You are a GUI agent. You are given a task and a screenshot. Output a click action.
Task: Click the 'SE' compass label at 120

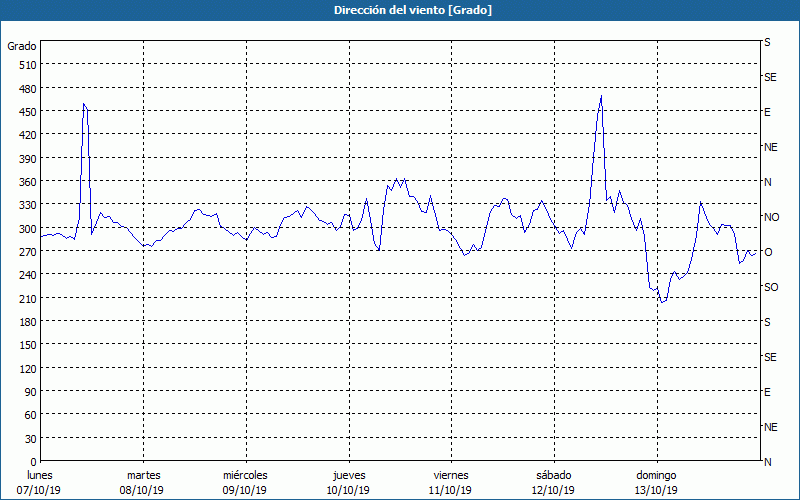[x=770, y=357]
